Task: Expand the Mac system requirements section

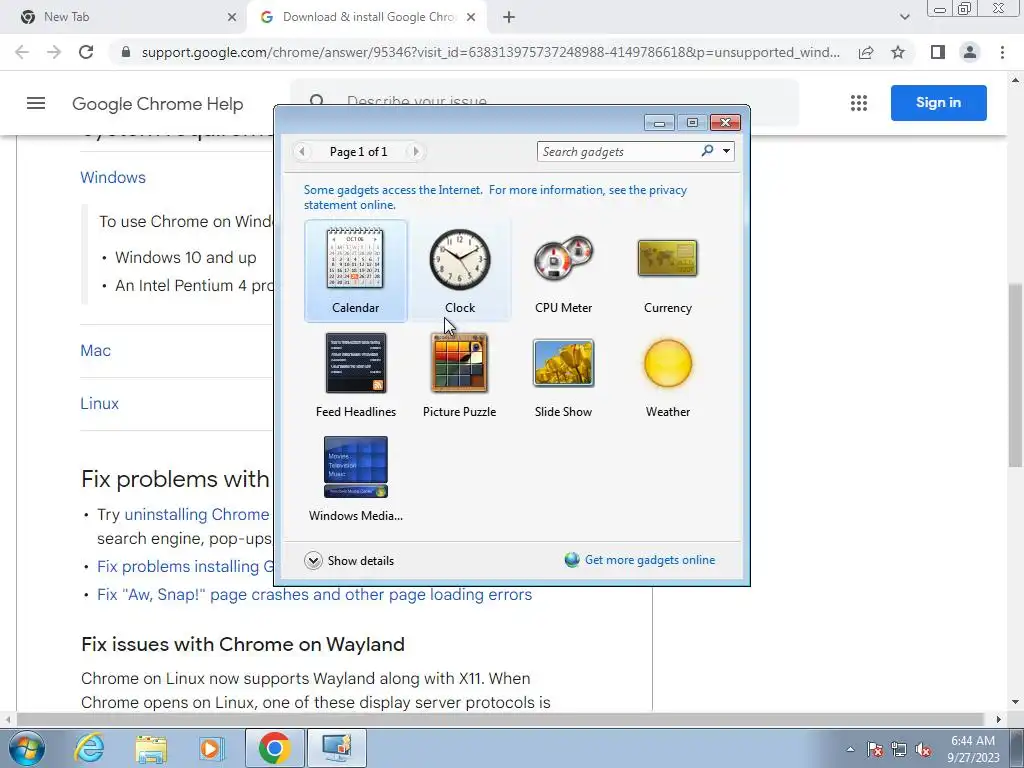Action: tap(95, 350)
